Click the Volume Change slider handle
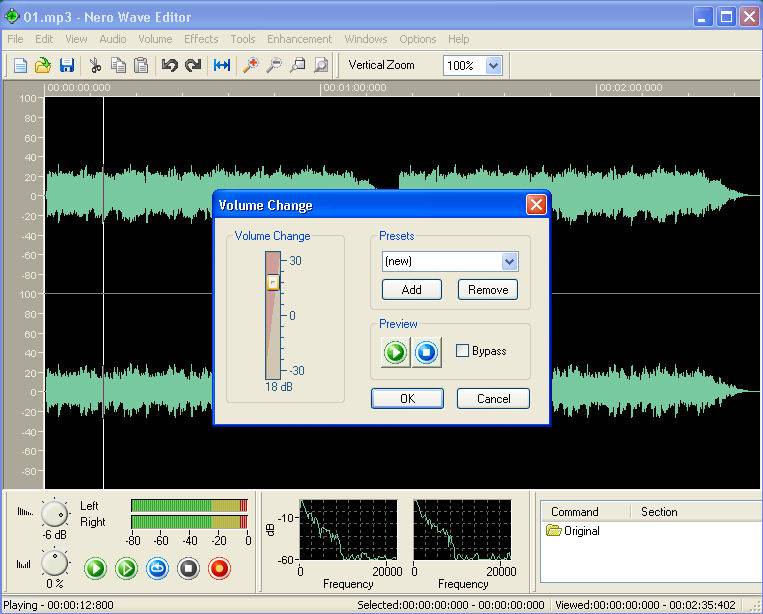This screenshot has width=763, height=614. tap(272, 283)
